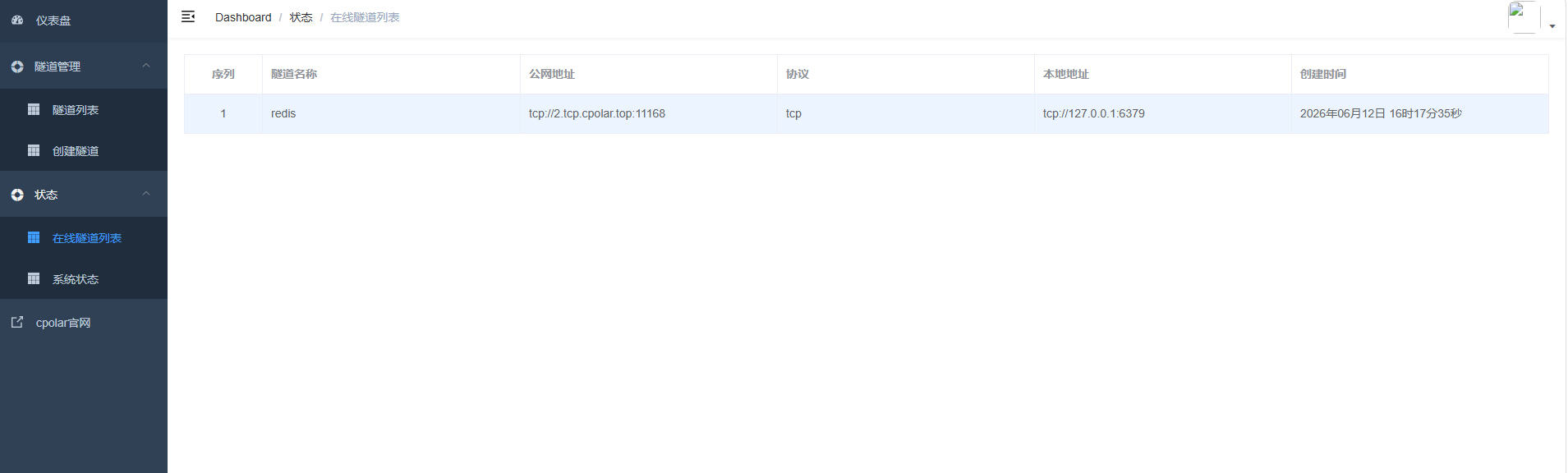Click the plus icon beside 状态
The width and height of the screenshot is (1568, 473).
(x=17, y=195)
